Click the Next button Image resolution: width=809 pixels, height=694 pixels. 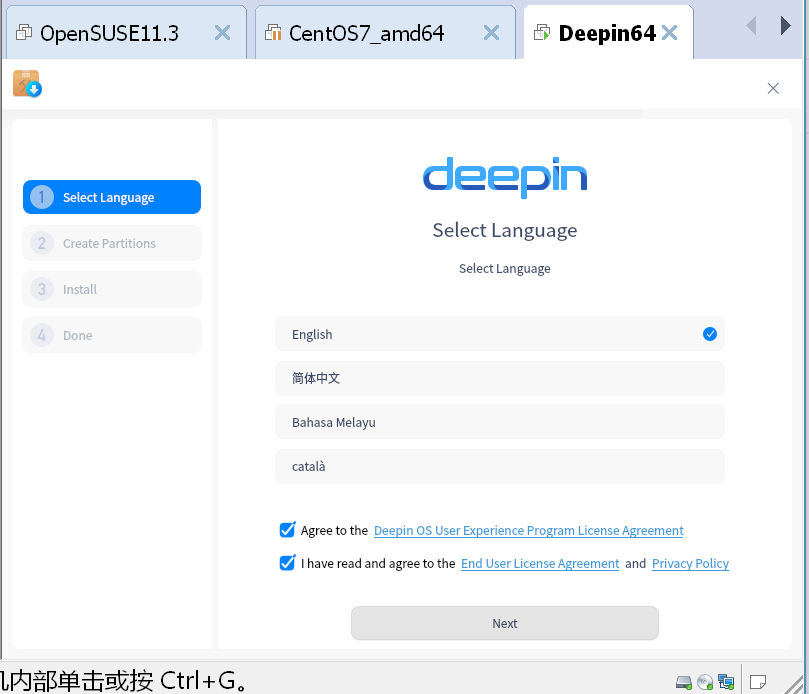click(x=505, y=623)
